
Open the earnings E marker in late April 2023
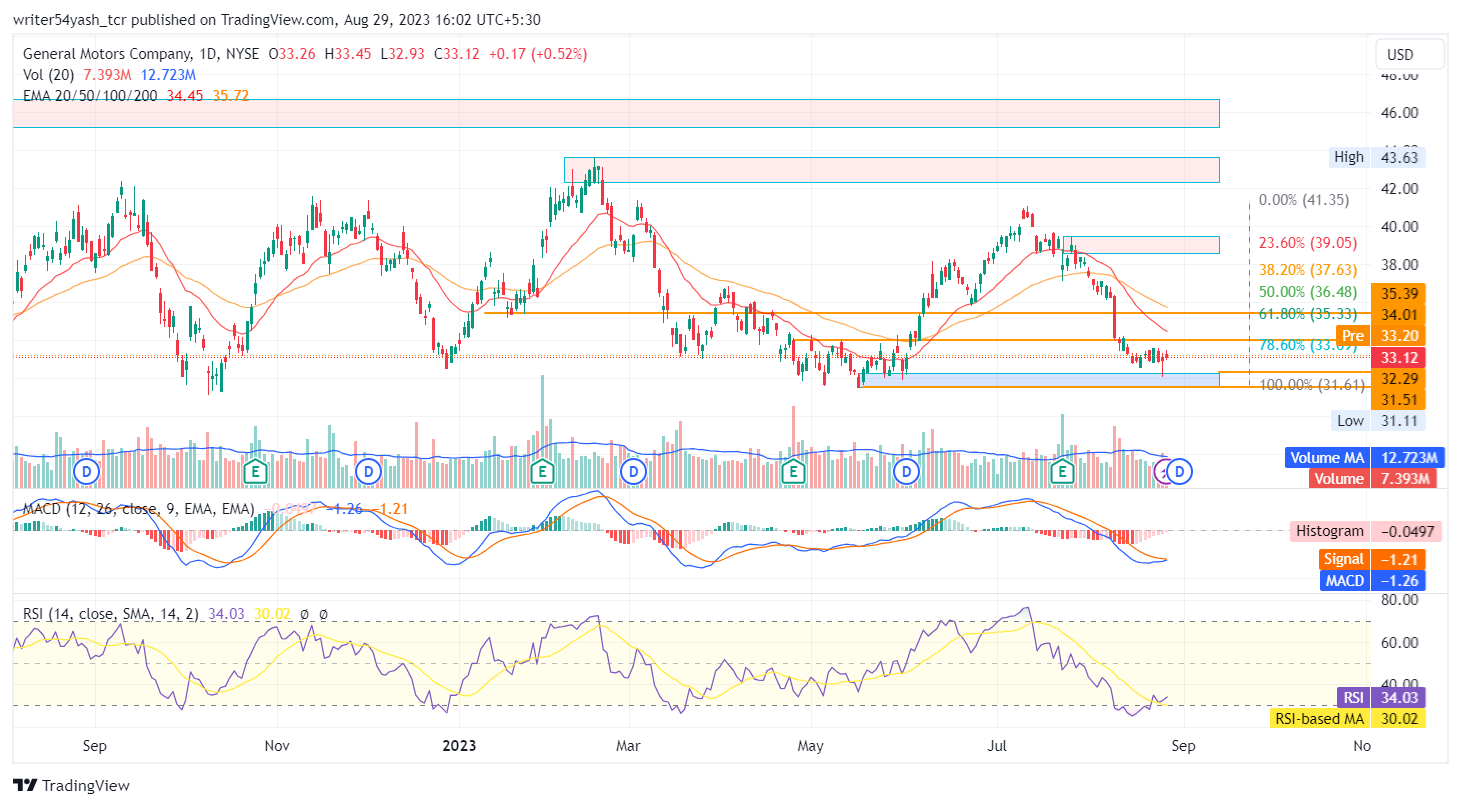(x=794, y=470)
